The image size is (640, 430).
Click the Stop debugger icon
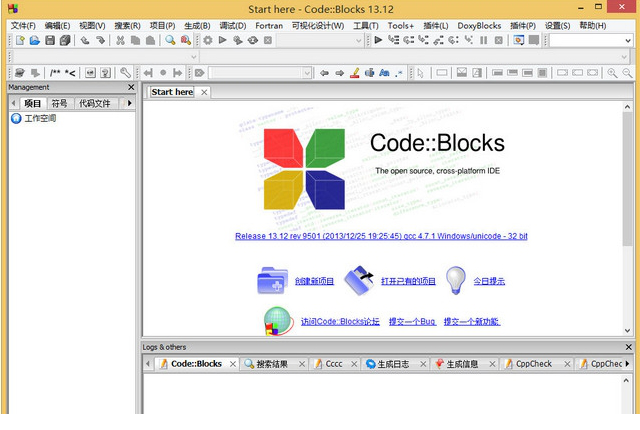[499, 40]
